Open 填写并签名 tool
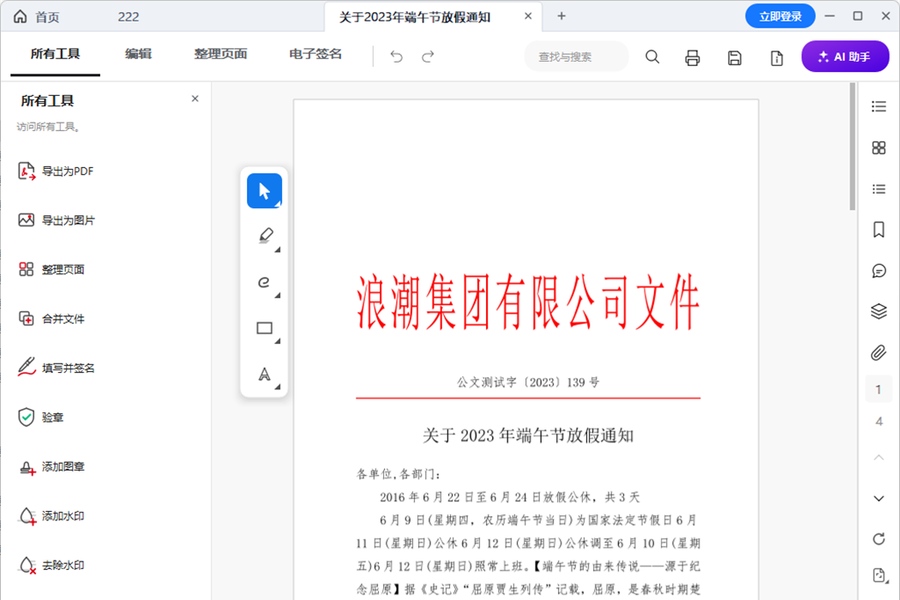Screen dimensions: 900x600 click(56, 367)
